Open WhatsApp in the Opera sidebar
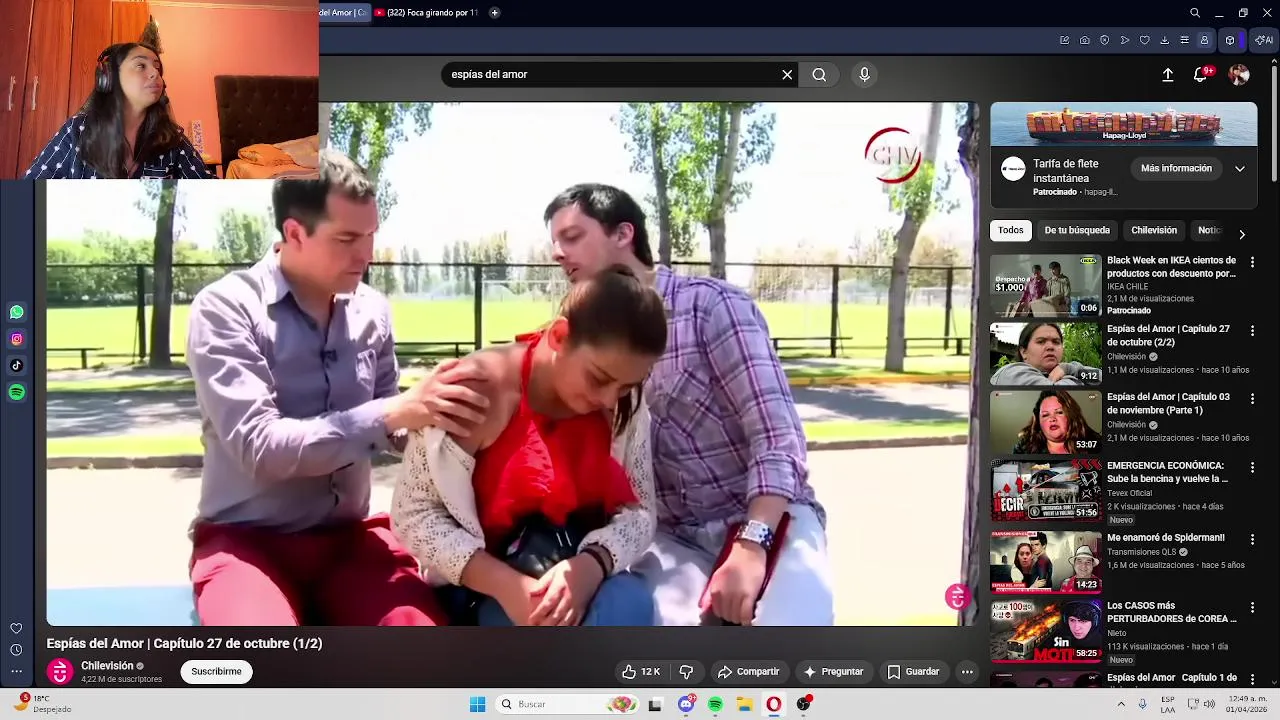This screenshot has height=720, width=1280. pos(16,312)
